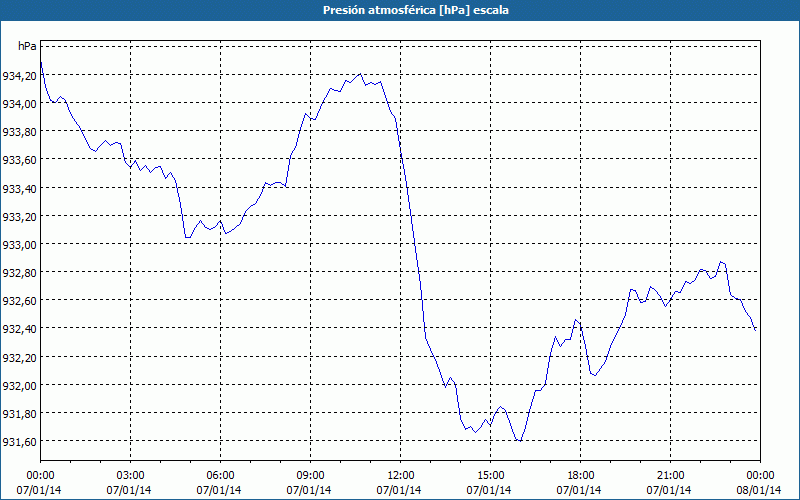Click the 933,60 pressure axis label
Image resolution: width=800 pixels, height=500 pixels.
[19, 160]
